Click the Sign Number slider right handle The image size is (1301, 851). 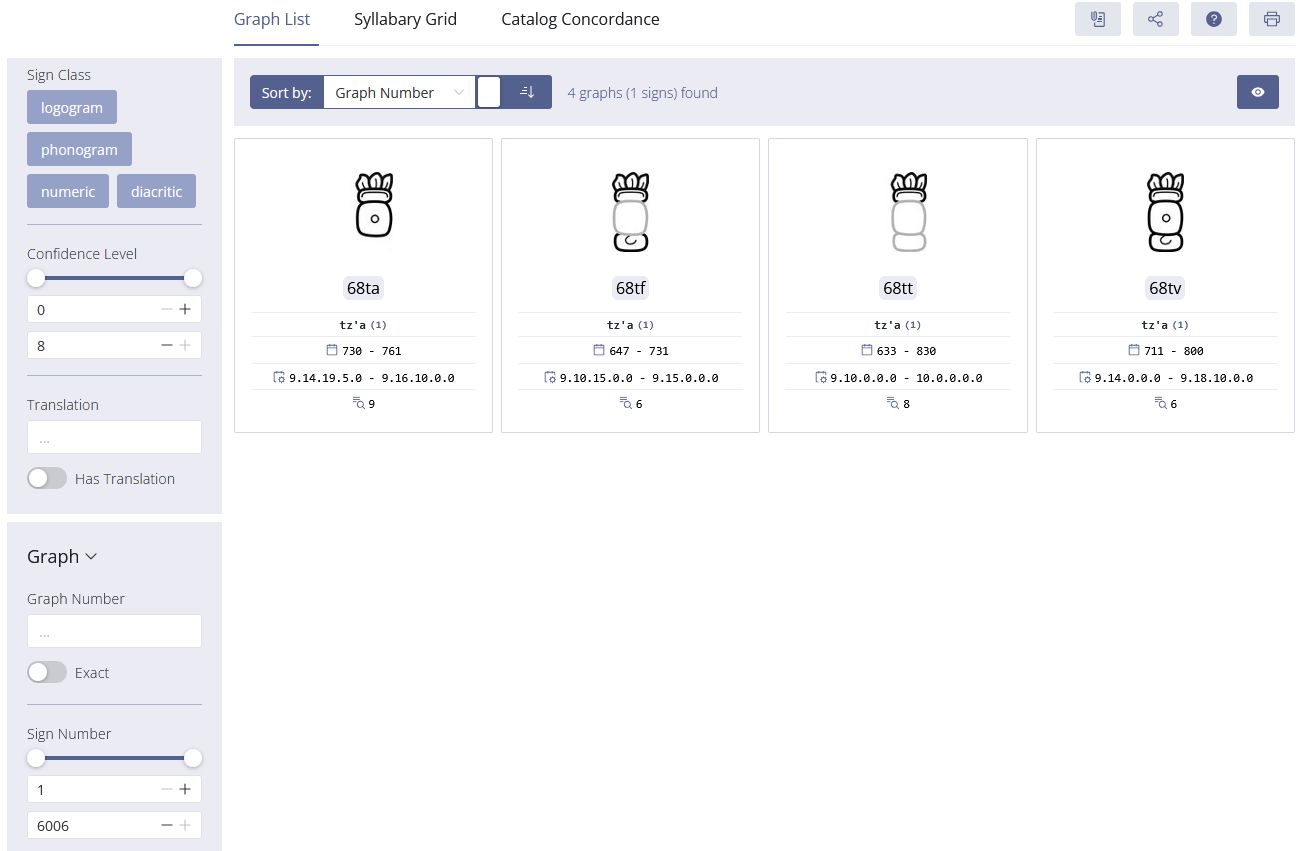(193, 758)
